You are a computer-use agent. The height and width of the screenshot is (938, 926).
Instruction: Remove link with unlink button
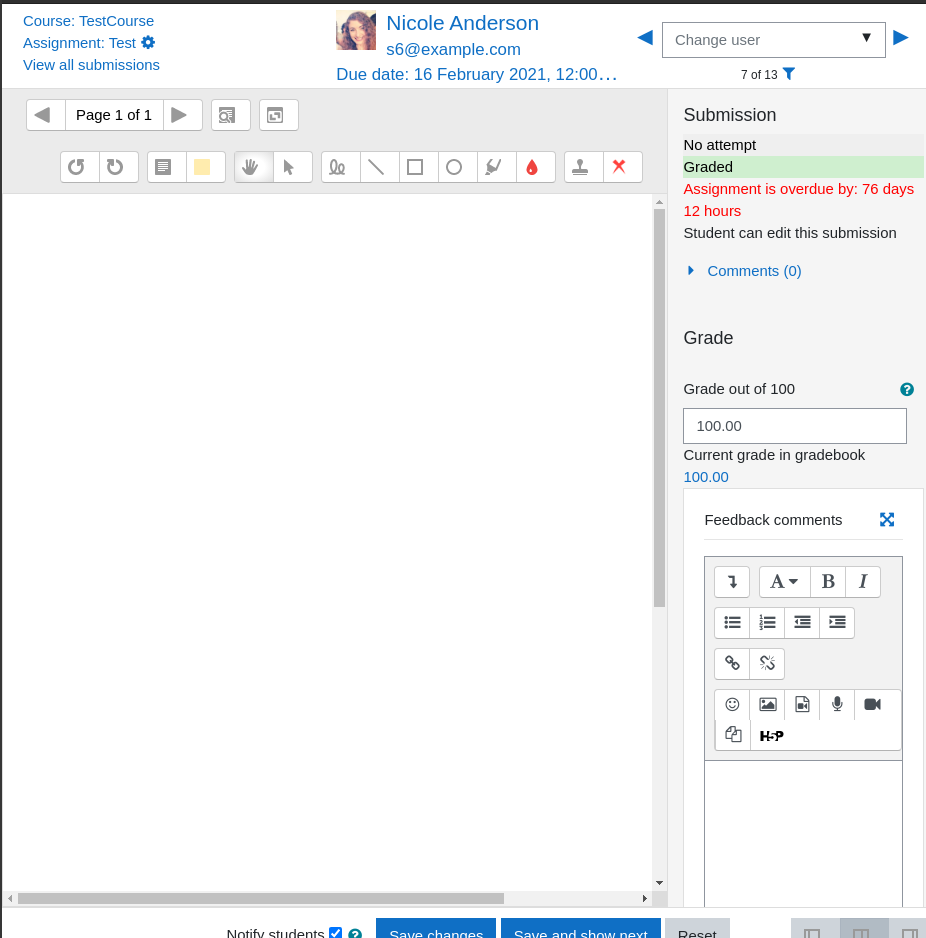(767, 663)
